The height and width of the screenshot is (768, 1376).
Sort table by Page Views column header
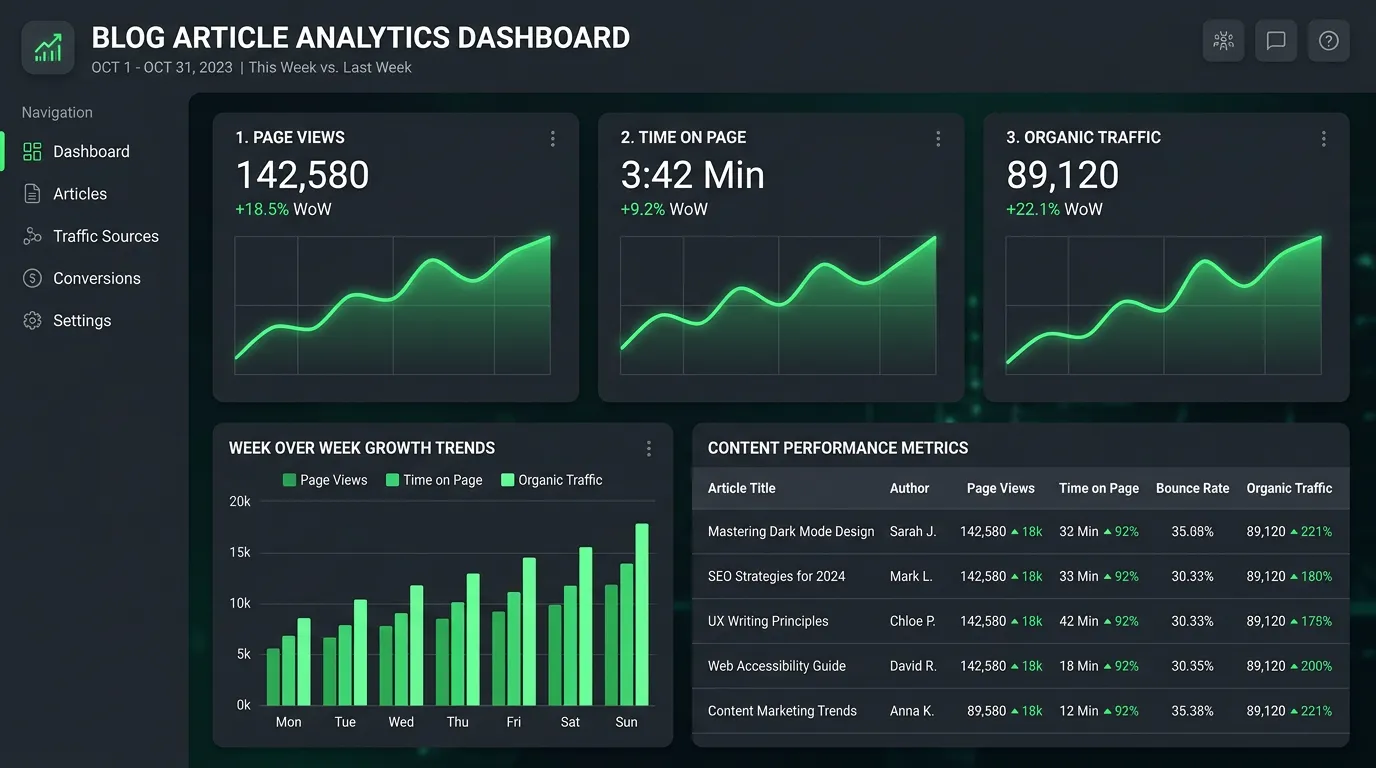tap(1001, 488)
